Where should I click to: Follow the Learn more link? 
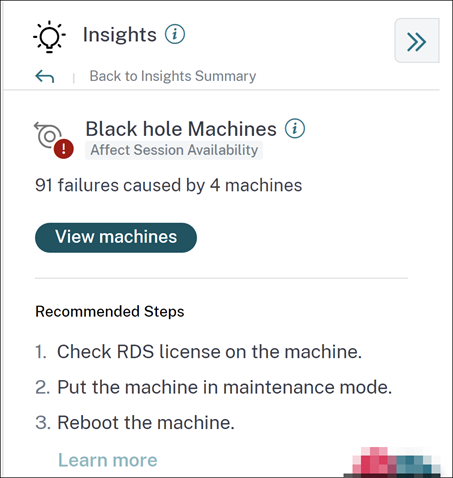[x=108, y=460]
